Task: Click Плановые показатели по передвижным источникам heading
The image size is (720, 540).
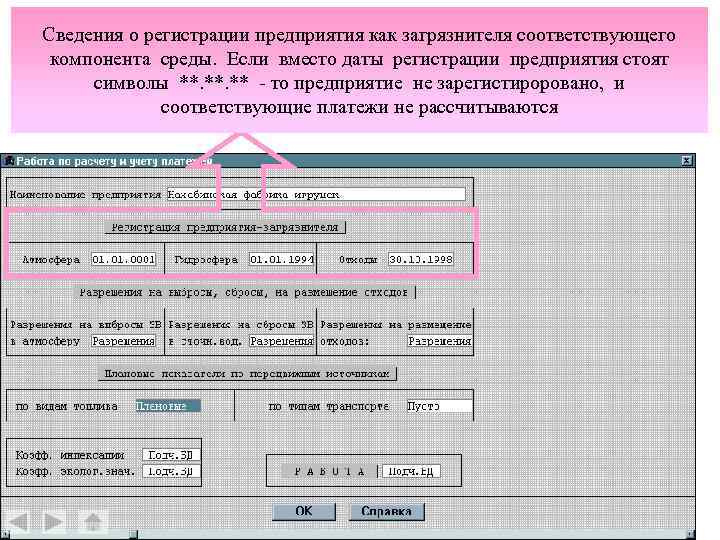Action: [x=247, y=374]
